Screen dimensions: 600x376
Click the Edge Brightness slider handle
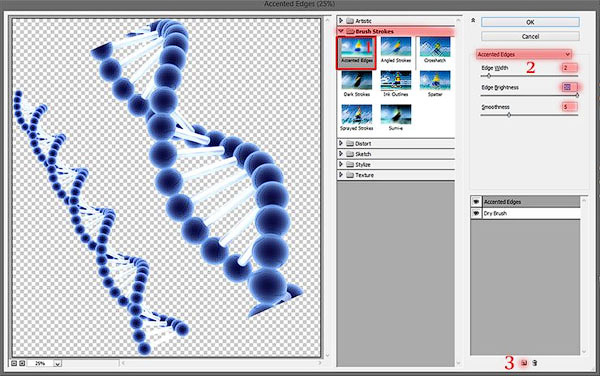pos(577,95)
